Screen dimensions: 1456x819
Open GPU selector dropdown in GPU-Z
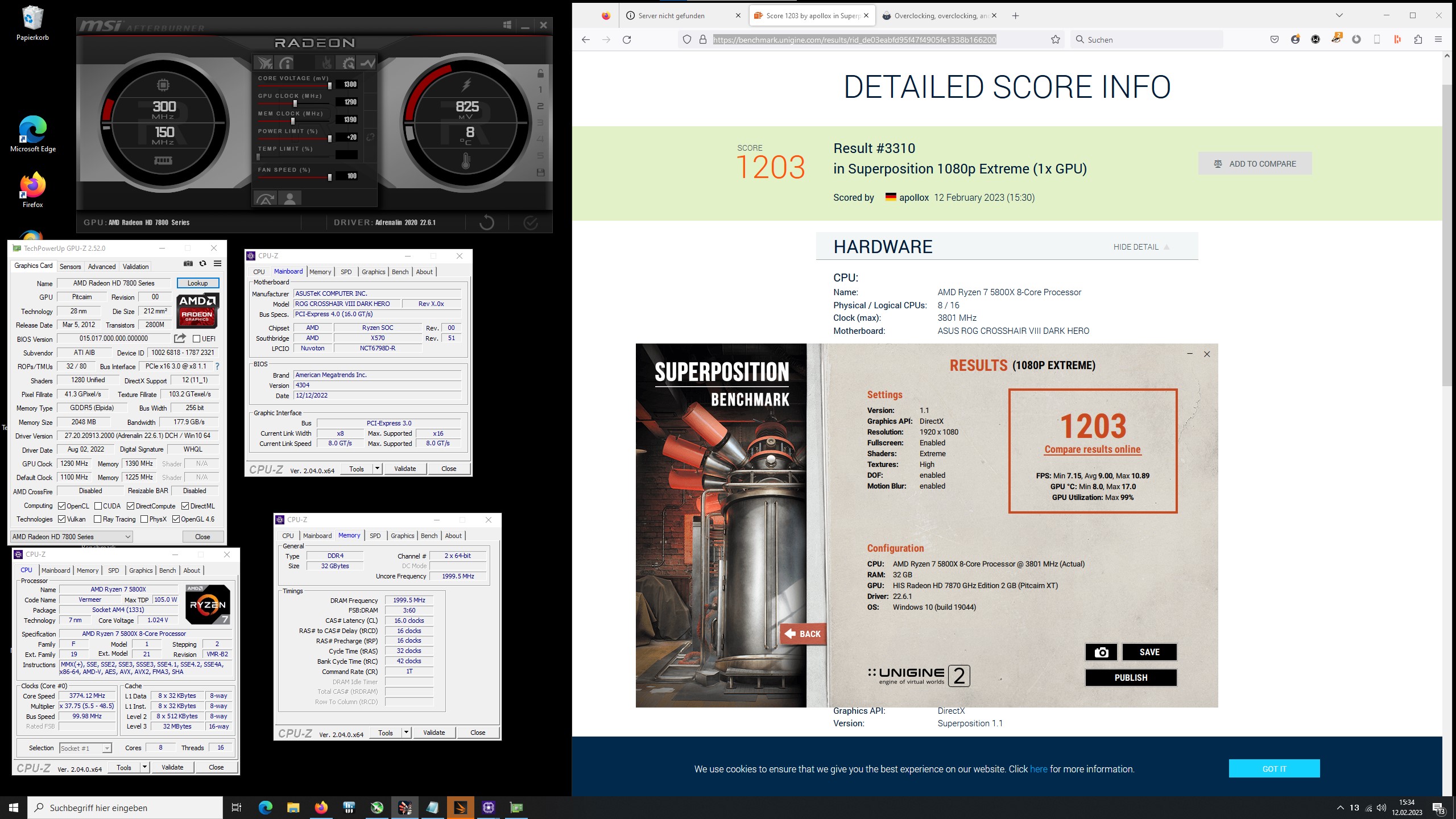tap(72, 537)
